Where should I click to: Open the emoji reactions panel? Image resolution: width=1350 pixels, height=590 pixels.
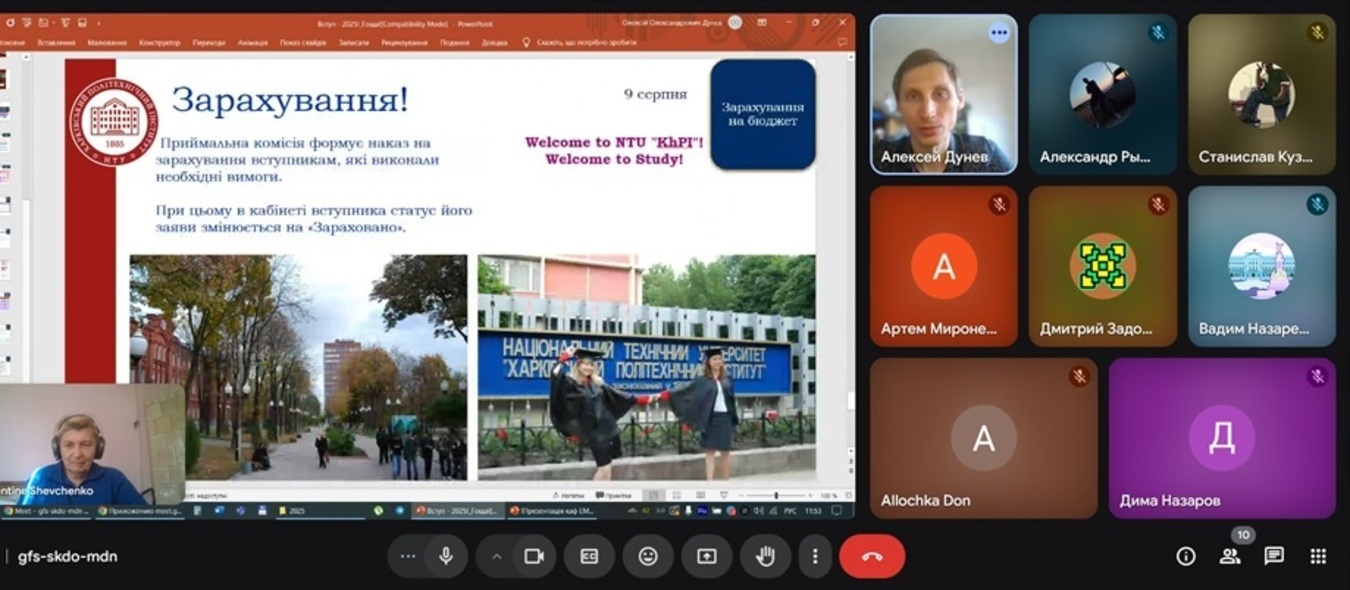pyautogui.click(x=648, y=556)
